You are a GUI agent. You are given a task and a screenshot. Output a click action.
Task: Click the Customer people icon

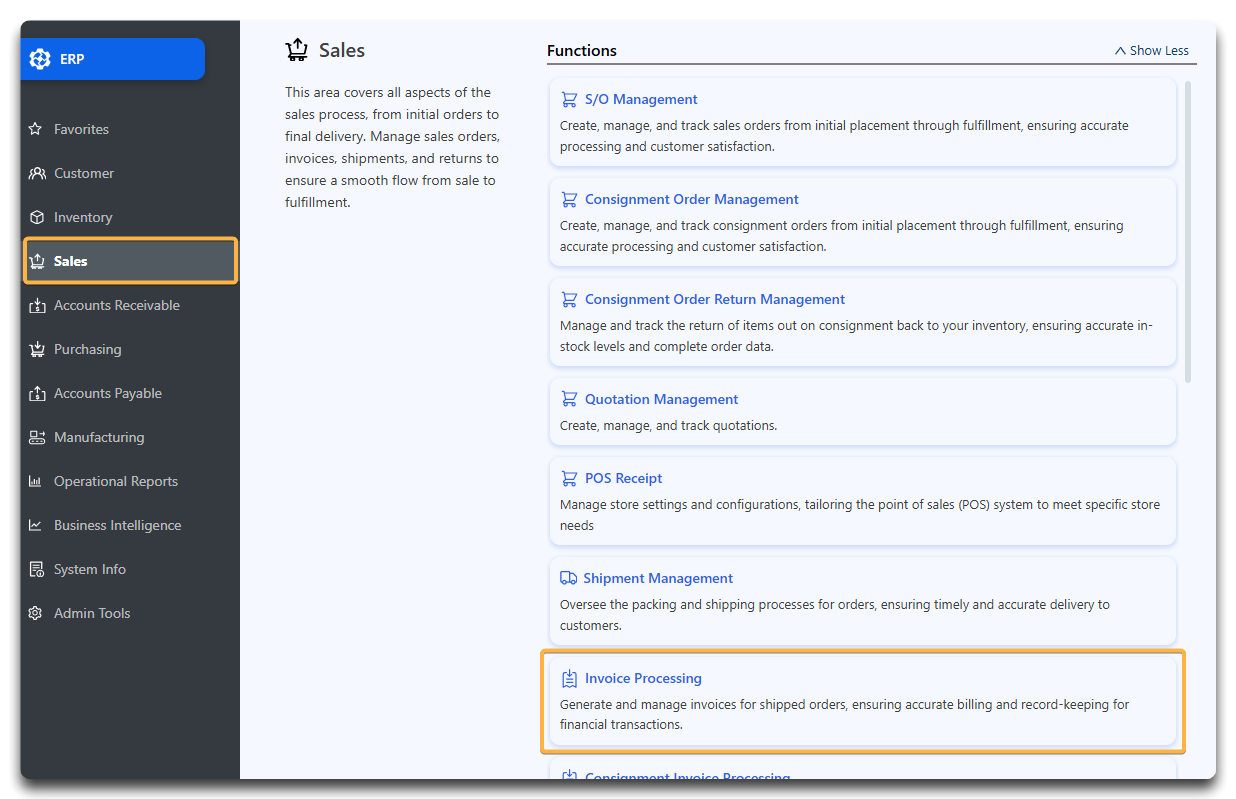[37, 173]
